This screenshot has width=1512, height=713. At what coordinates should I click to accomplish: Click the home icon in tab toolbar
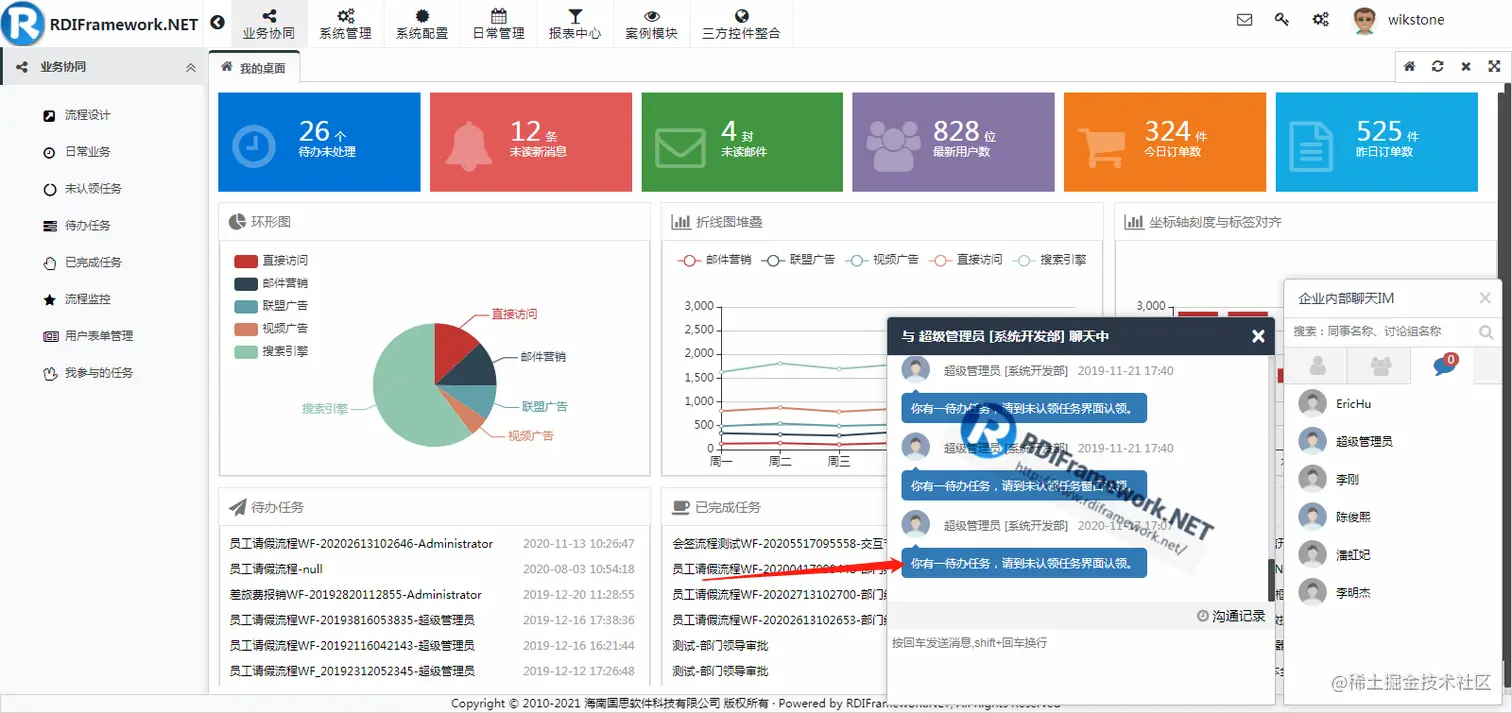pyautogui.click(x=1409, y=66)
